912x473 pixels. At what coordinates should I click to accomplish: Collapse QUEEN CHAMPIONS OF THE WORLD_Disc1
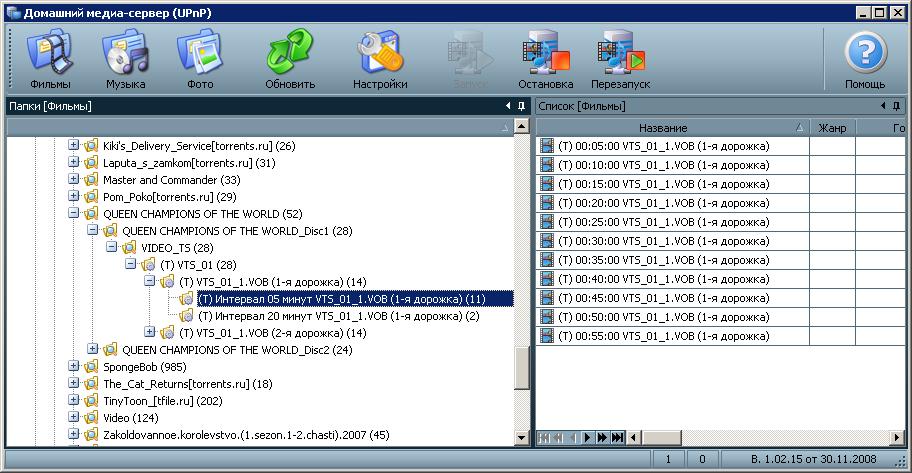click(x=92, y=230)
